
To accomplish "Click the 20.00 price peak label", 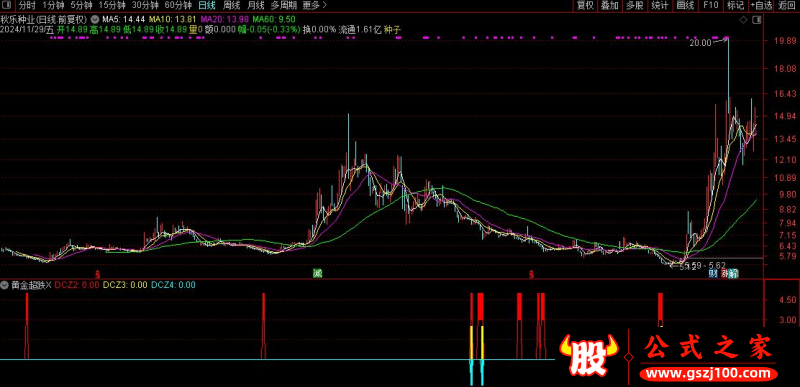I will coord(699,43).
